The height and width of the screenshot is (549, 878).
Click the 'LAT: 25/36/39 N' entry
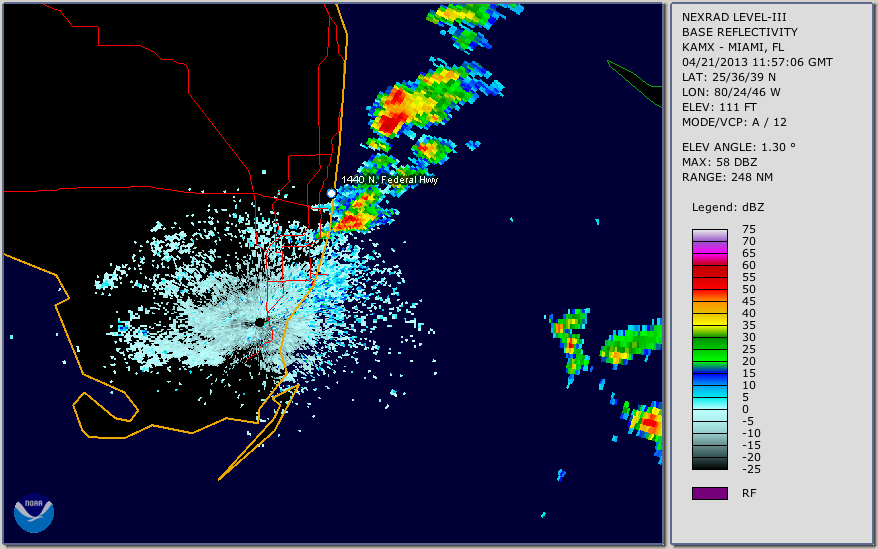point(728,77)
